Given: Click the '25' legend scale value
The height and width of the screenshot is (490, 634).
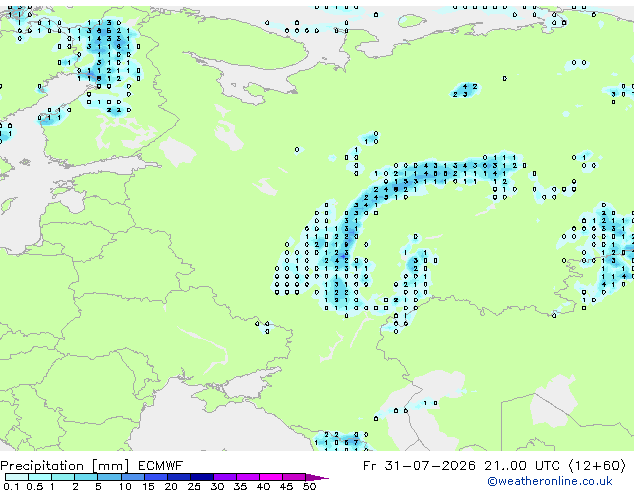Looking at the screenshot, I should [x=194, y=486].
